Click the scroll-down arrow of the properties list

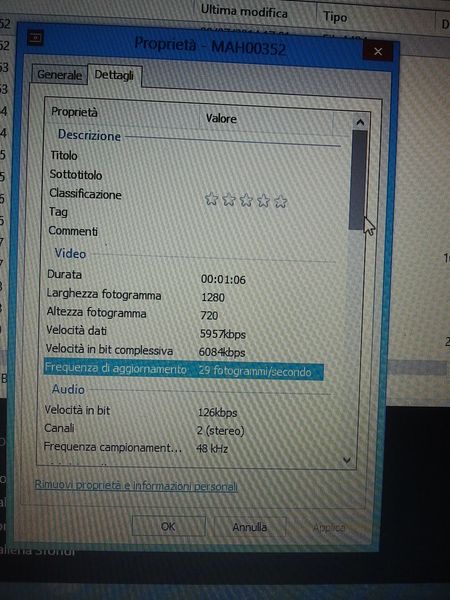[347, 460]
